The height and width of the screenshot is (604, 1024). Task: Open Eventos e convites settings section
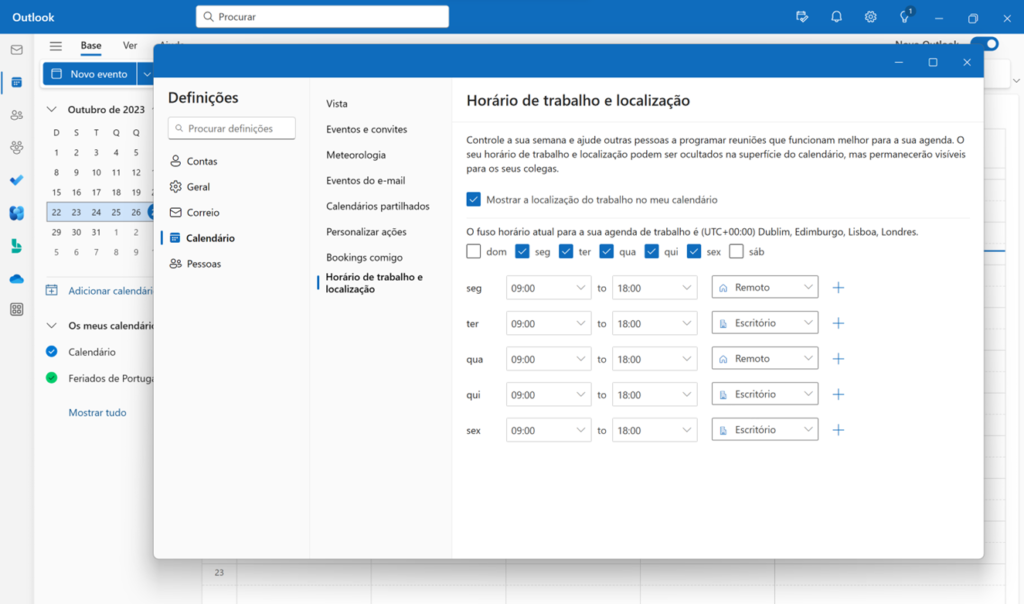coord(366,130)
